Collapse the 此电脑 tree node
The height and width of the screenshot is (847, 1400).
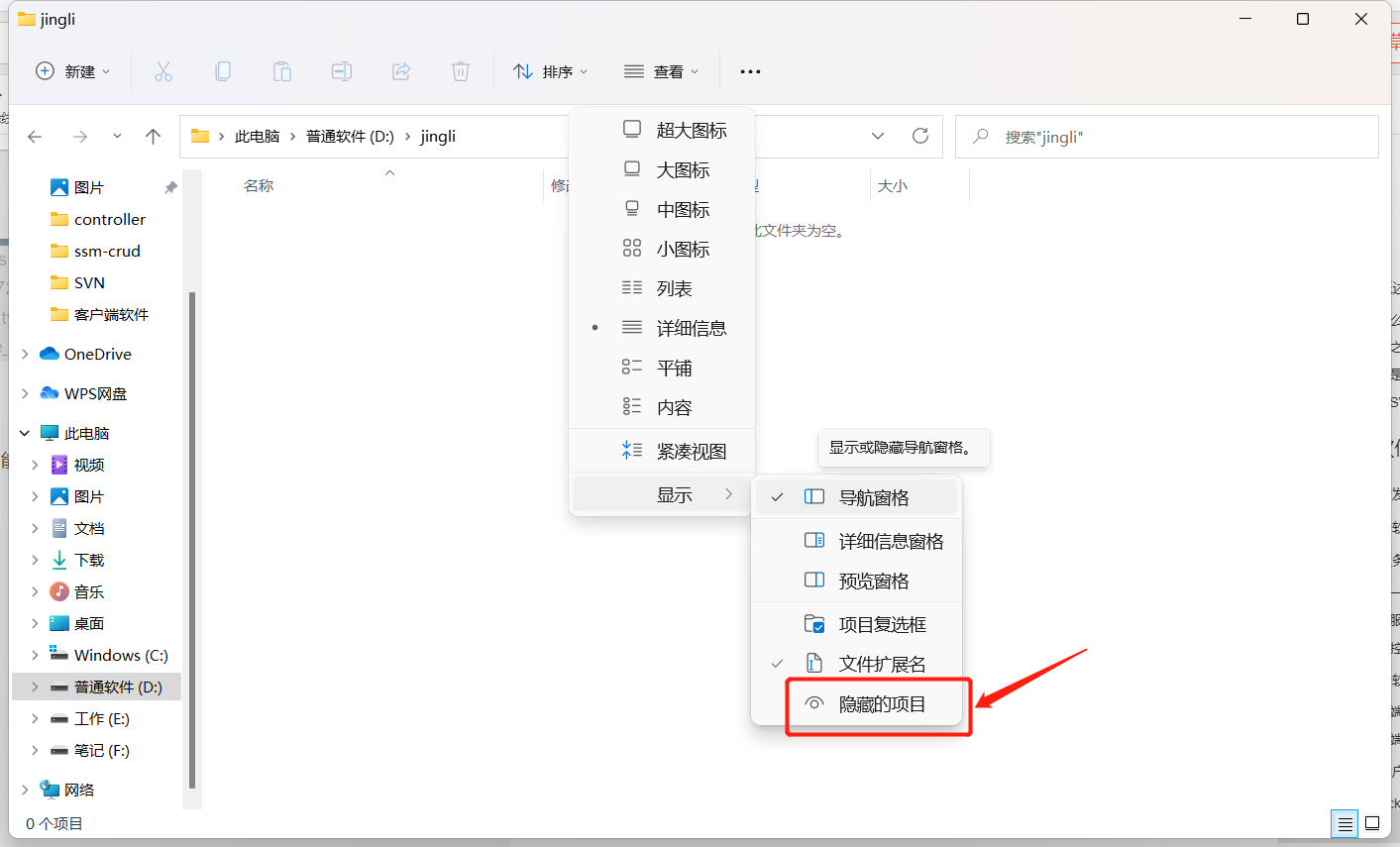[25, 433]
